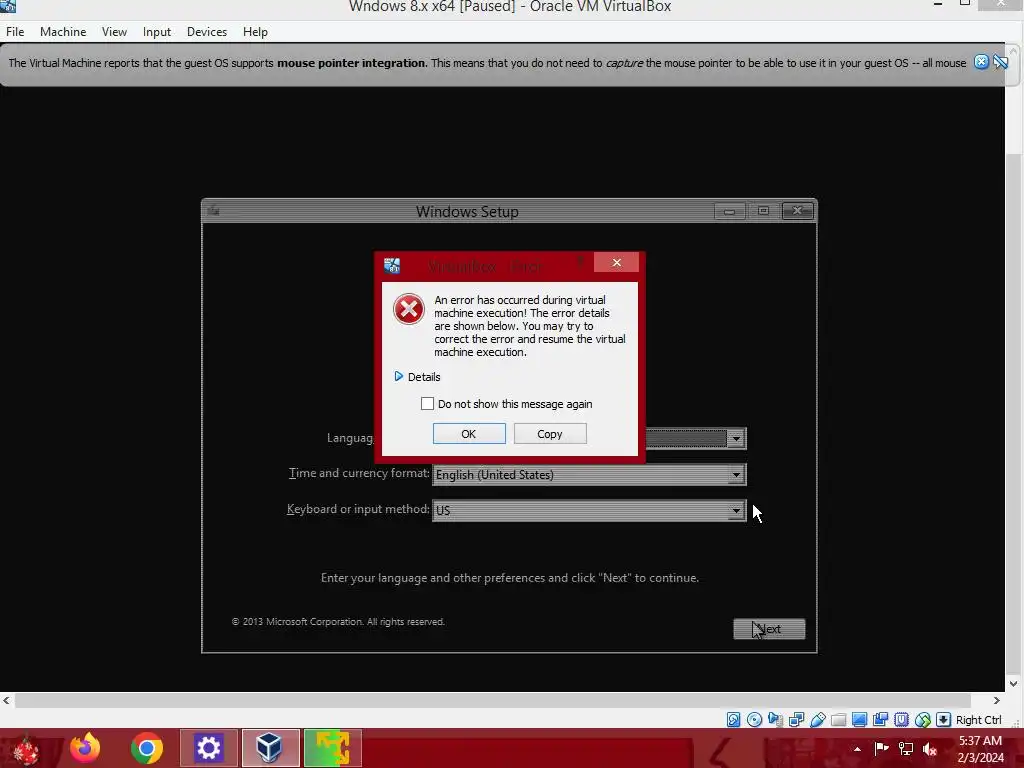Click the VirtualBox cube icon in taskbar

(x=270, y=748)
